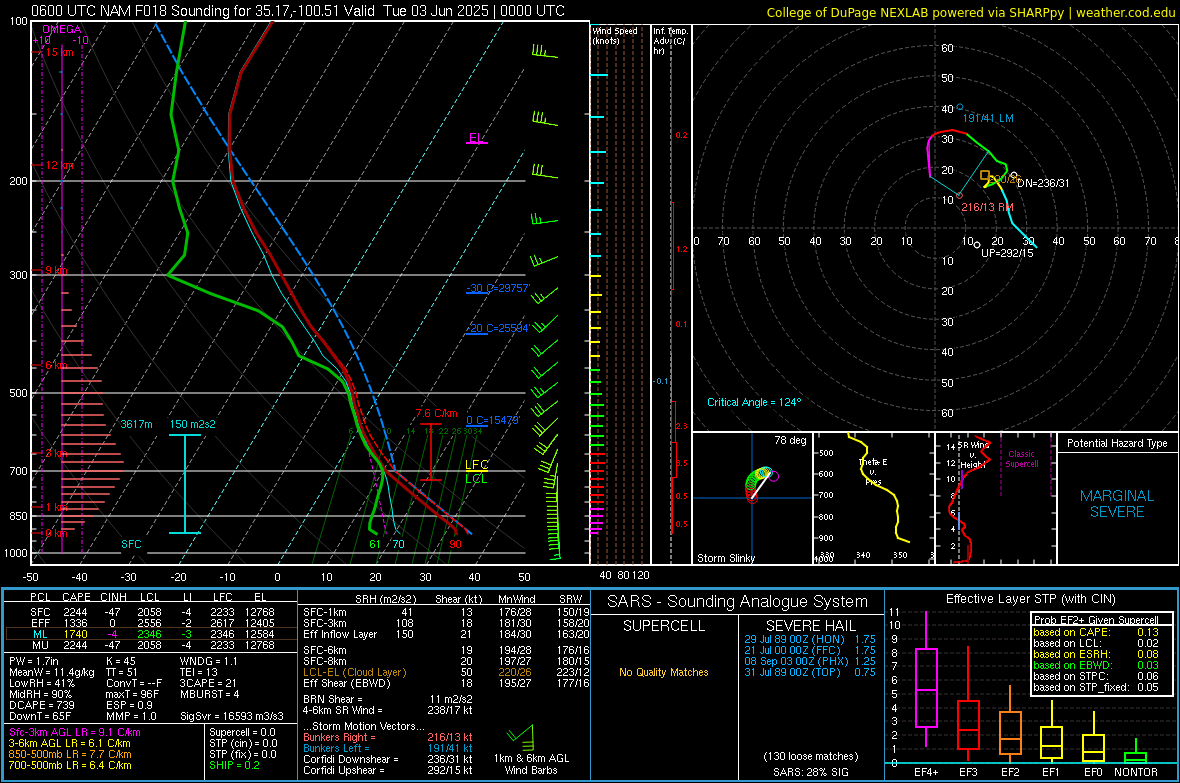Click the based on CAPE: 0.13 probability
This screenshot has width=1180, height=783.
coord(1096,632)
